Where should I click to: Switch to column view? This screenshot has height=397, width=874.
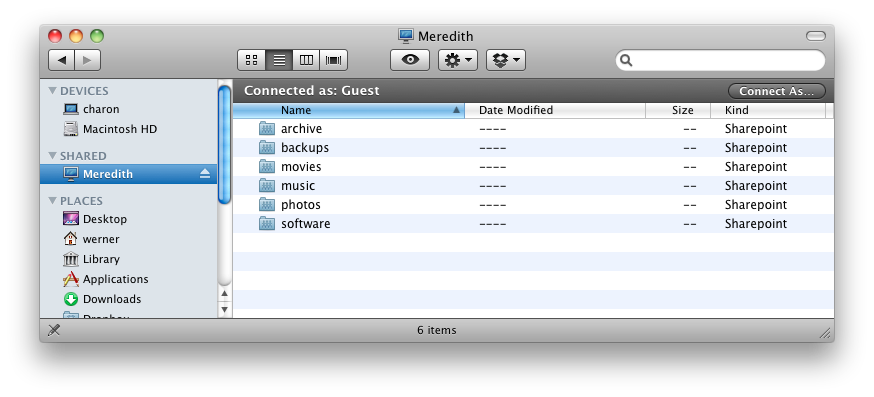pos(306,60)
